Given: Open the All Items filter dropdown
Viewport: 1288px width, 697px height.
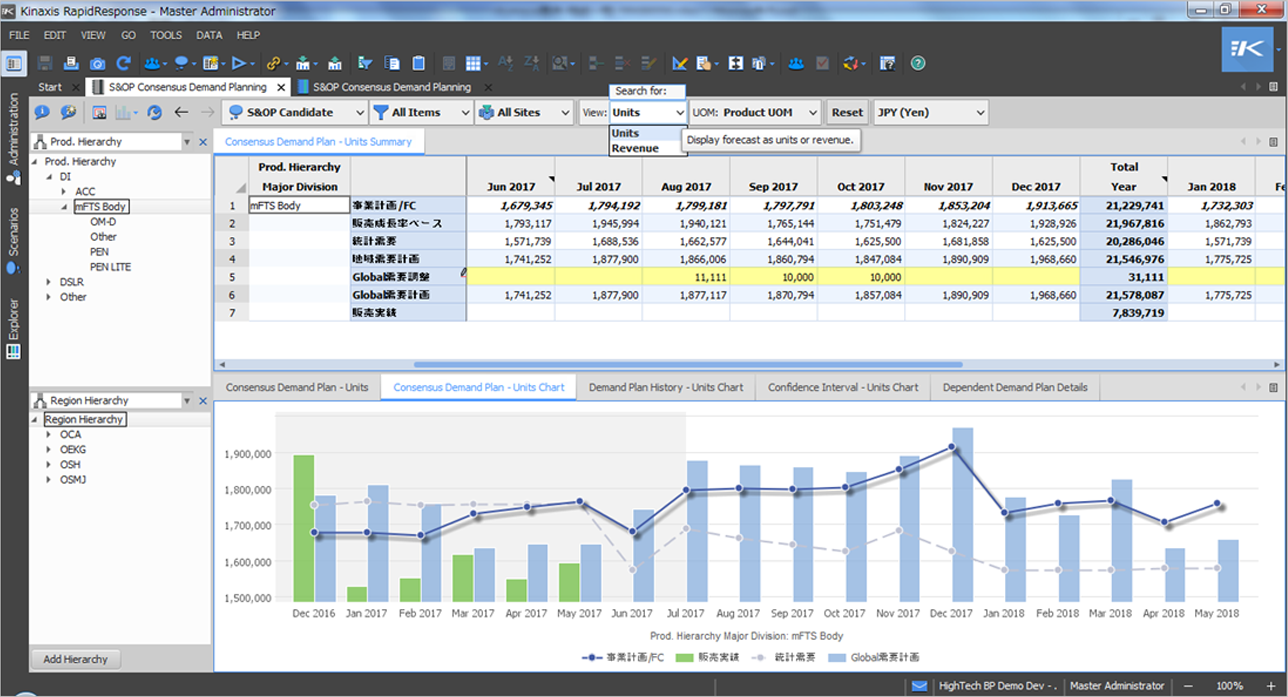Looking at the screenshot, I should 421,113.
